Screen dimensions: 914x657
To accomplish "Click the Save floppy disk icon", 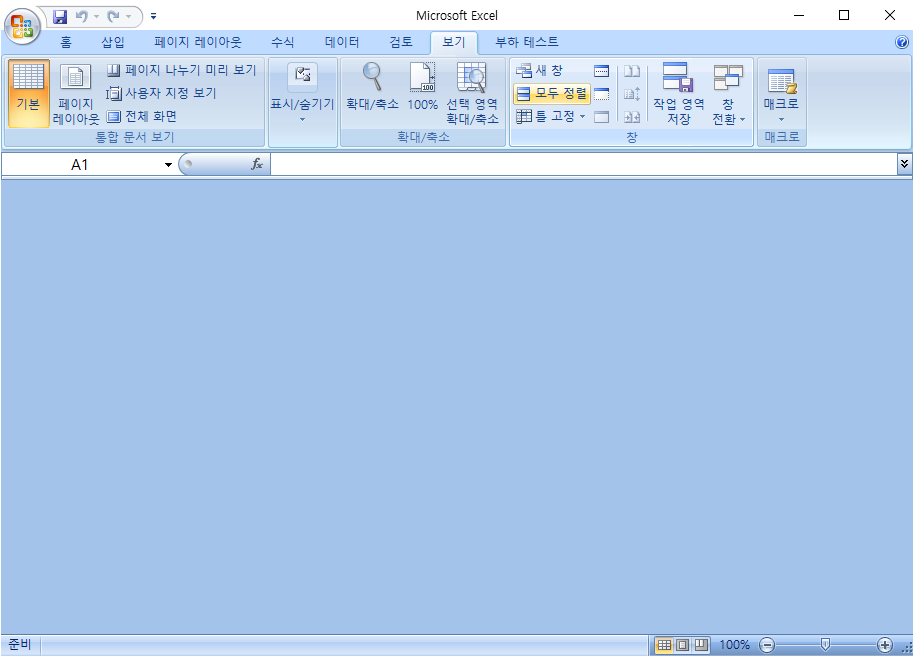I will pos(59,16).
